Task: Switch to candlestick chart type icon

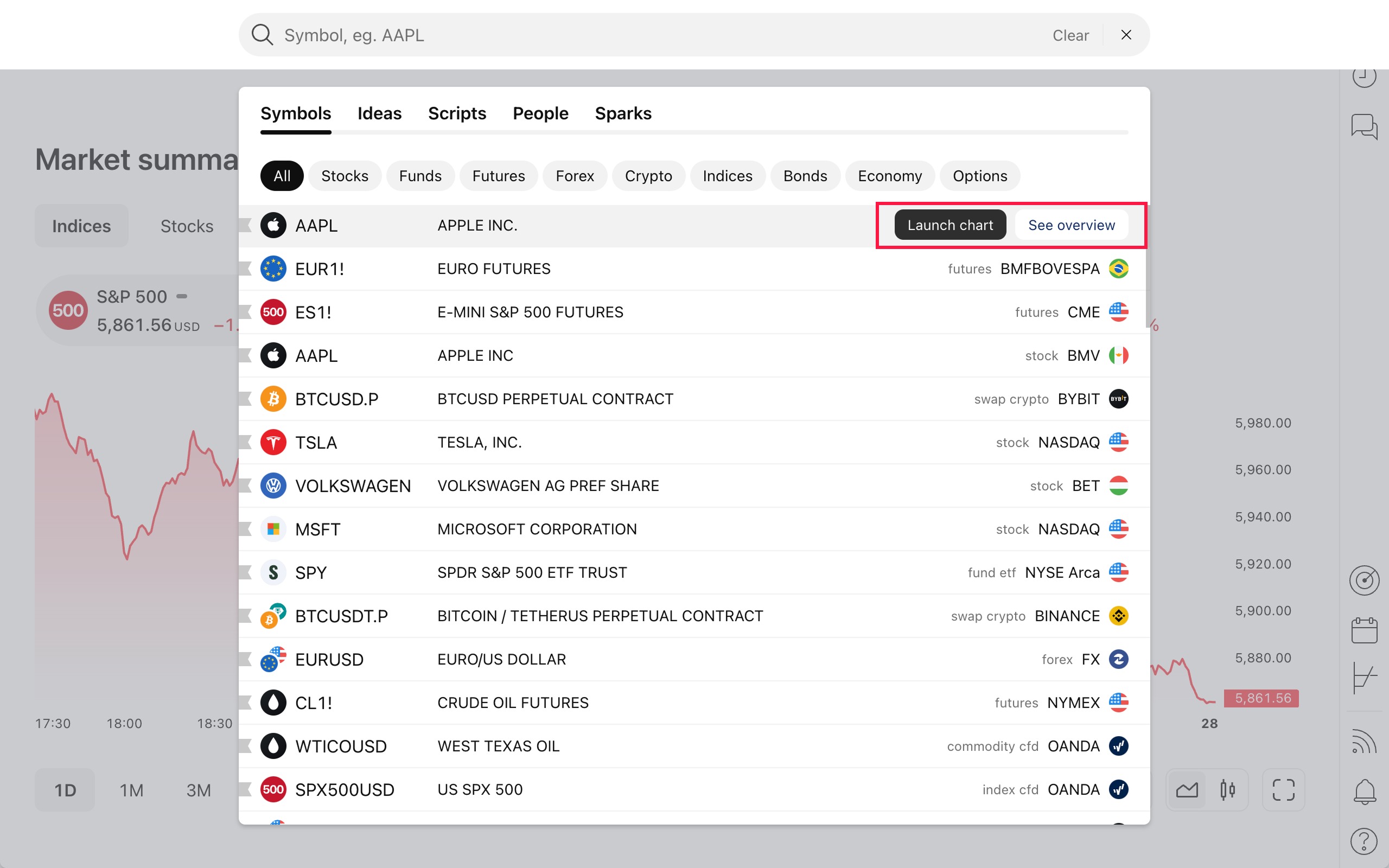Action: tap(1228, 790)
